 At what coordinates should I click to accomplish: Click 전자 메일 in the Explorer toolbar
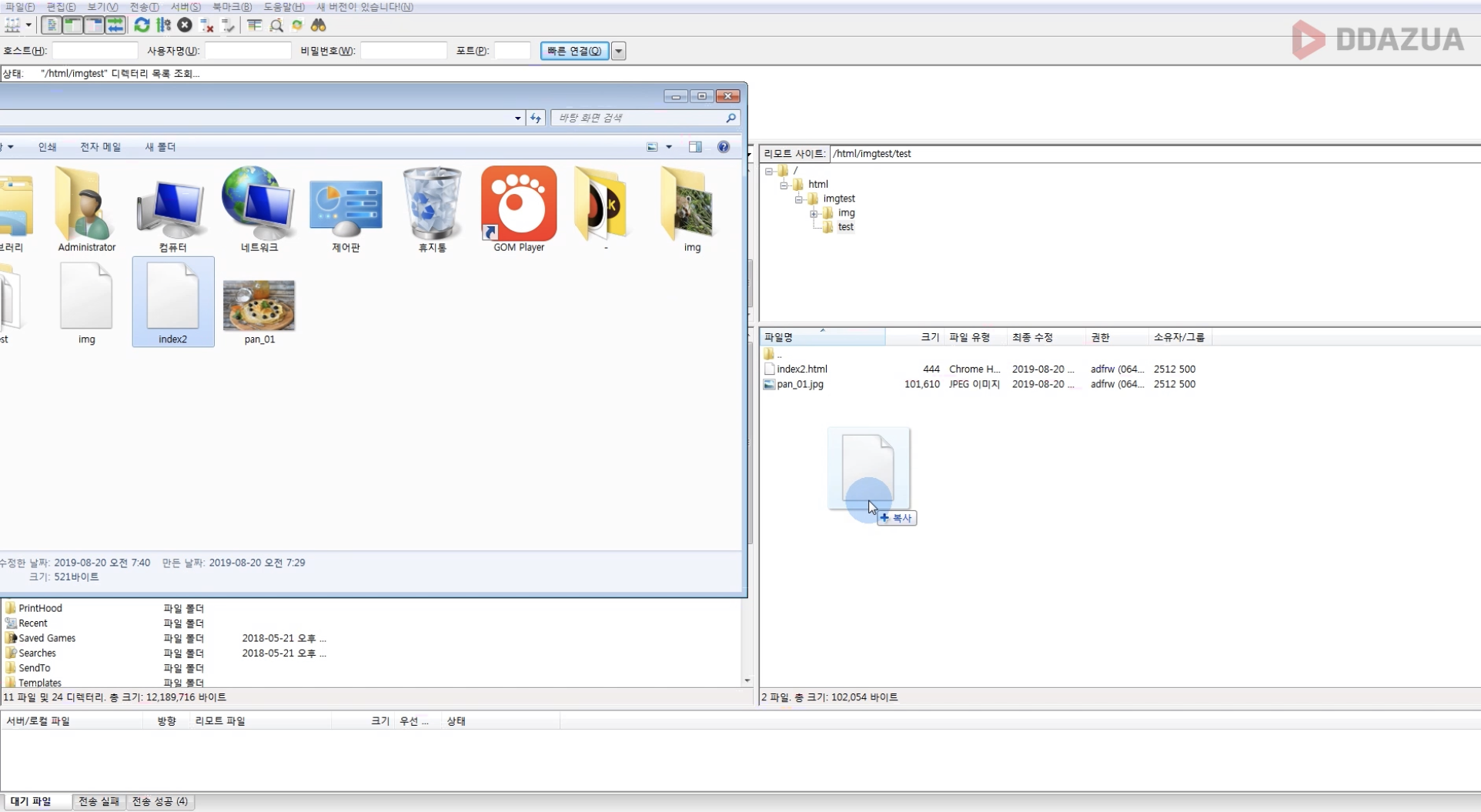(100, 147)
